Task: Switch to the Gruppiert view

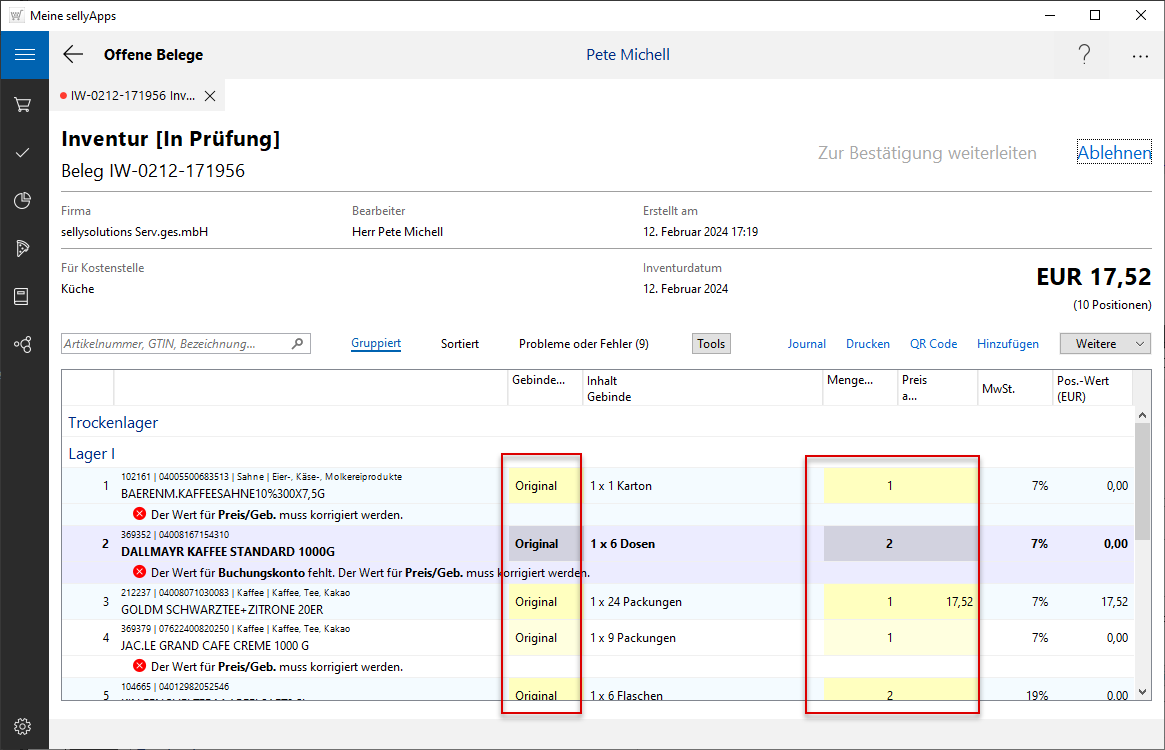Action: (376, 343)
